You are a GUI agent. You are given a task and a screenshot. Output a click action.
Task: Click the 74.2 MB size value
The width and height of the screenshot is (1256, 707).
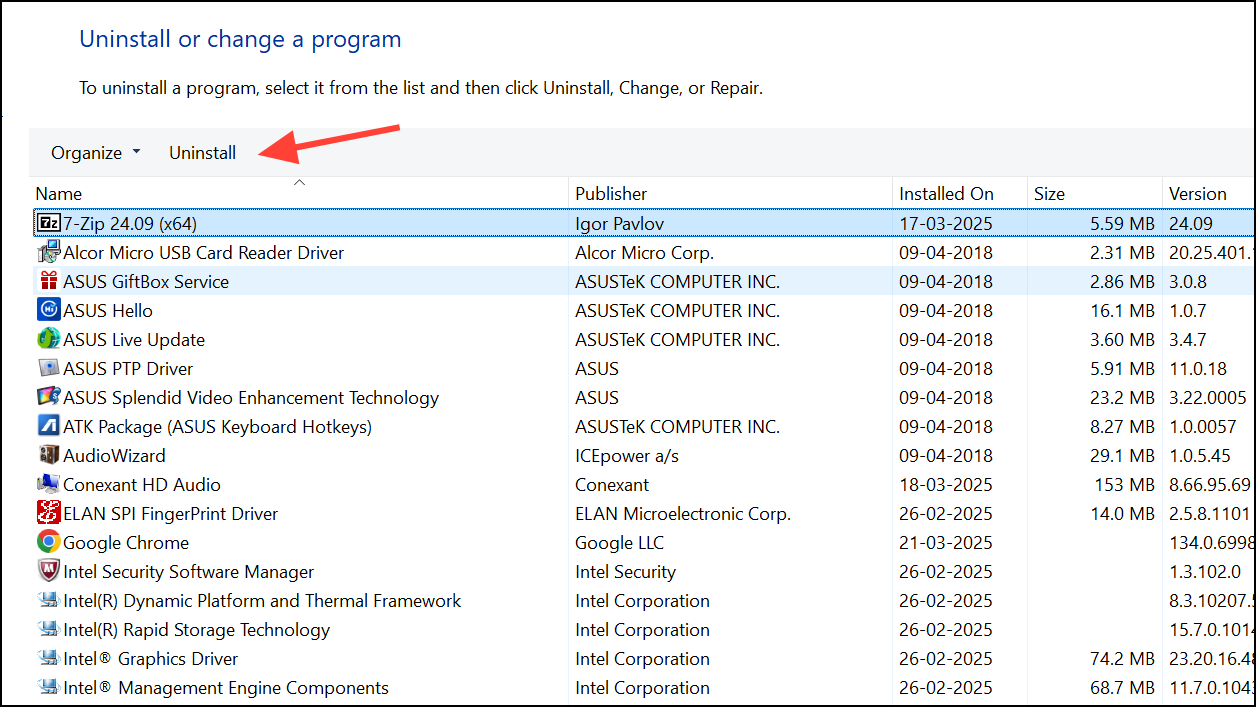(x=1122, y=659)
